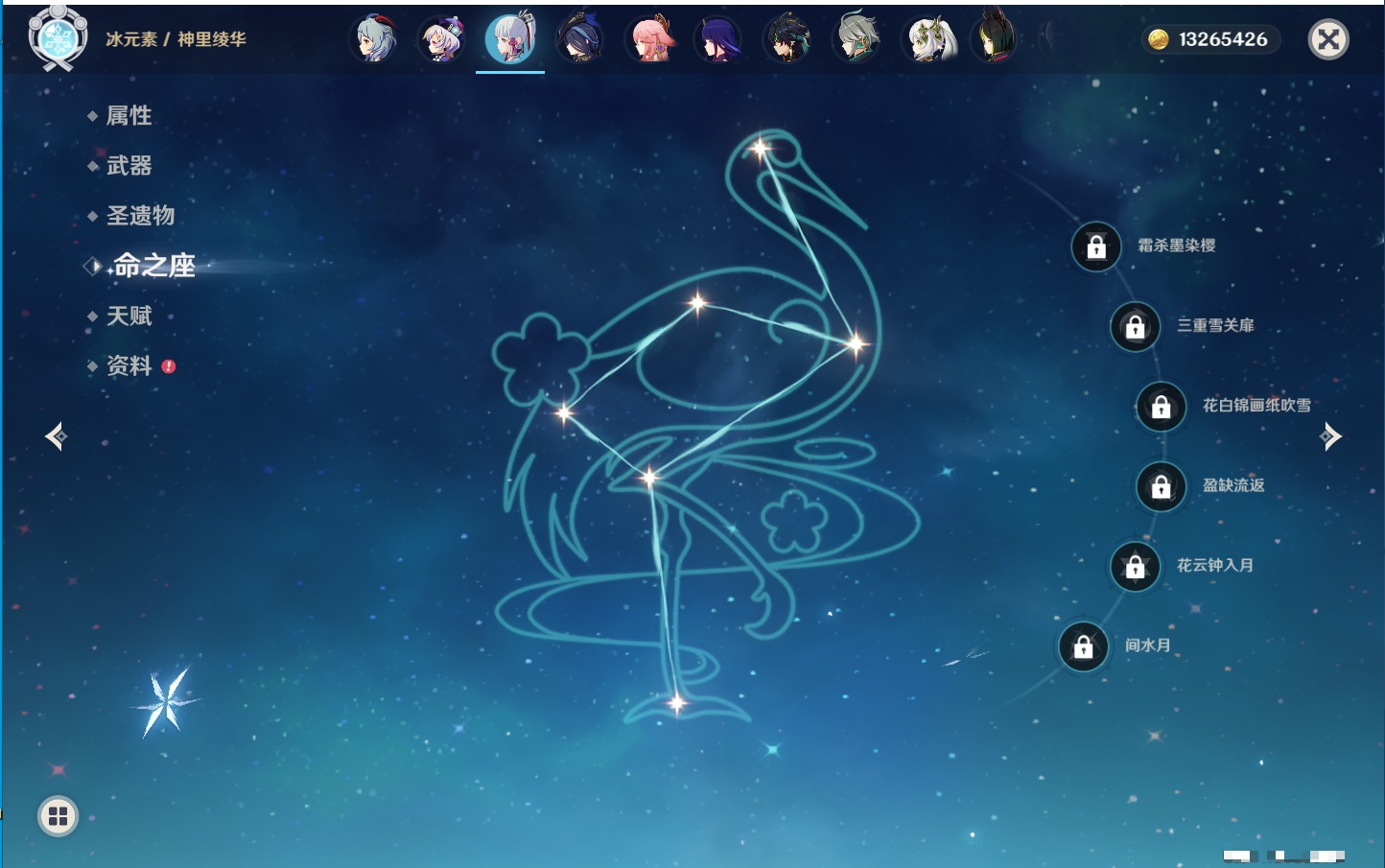The width and height of the screenshot is (1385, 868).
Task: Select the highlighted Kamisato Ayaka portrait
Action: click(x=511, y=38)
